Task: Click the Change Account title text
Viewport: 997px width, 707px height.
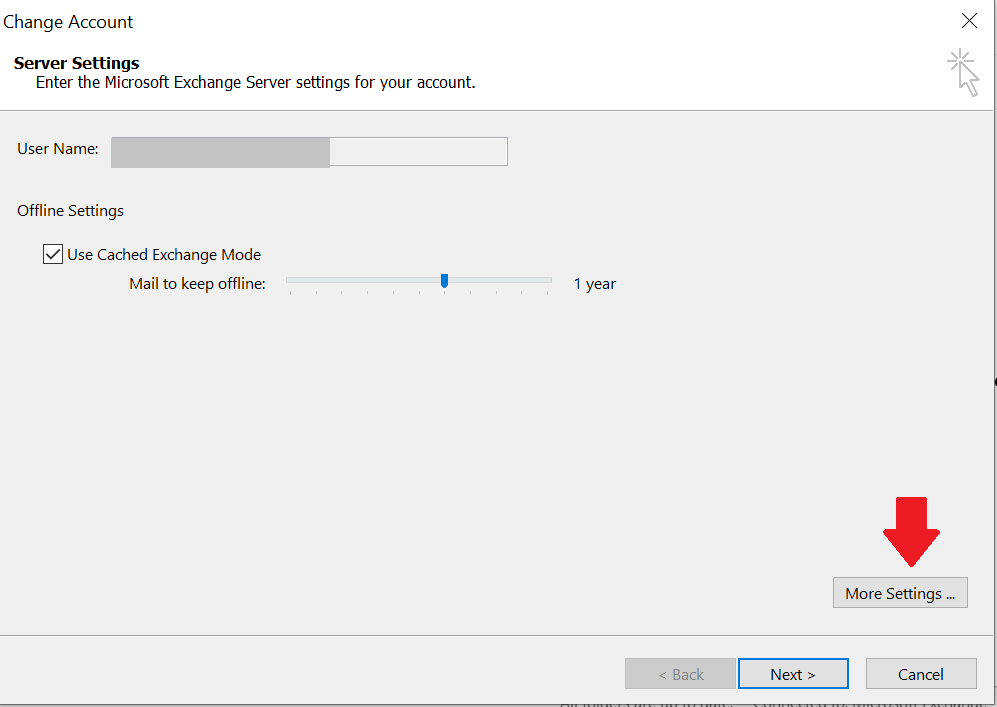Action: (x=68, y=21)
